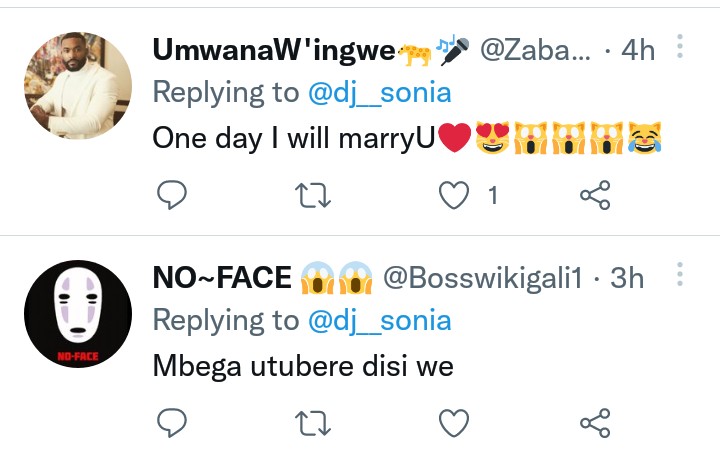Share UmwanaW'ingwe's tweet
This screenshot has height=457, width=720.
(x=595, y=196)
